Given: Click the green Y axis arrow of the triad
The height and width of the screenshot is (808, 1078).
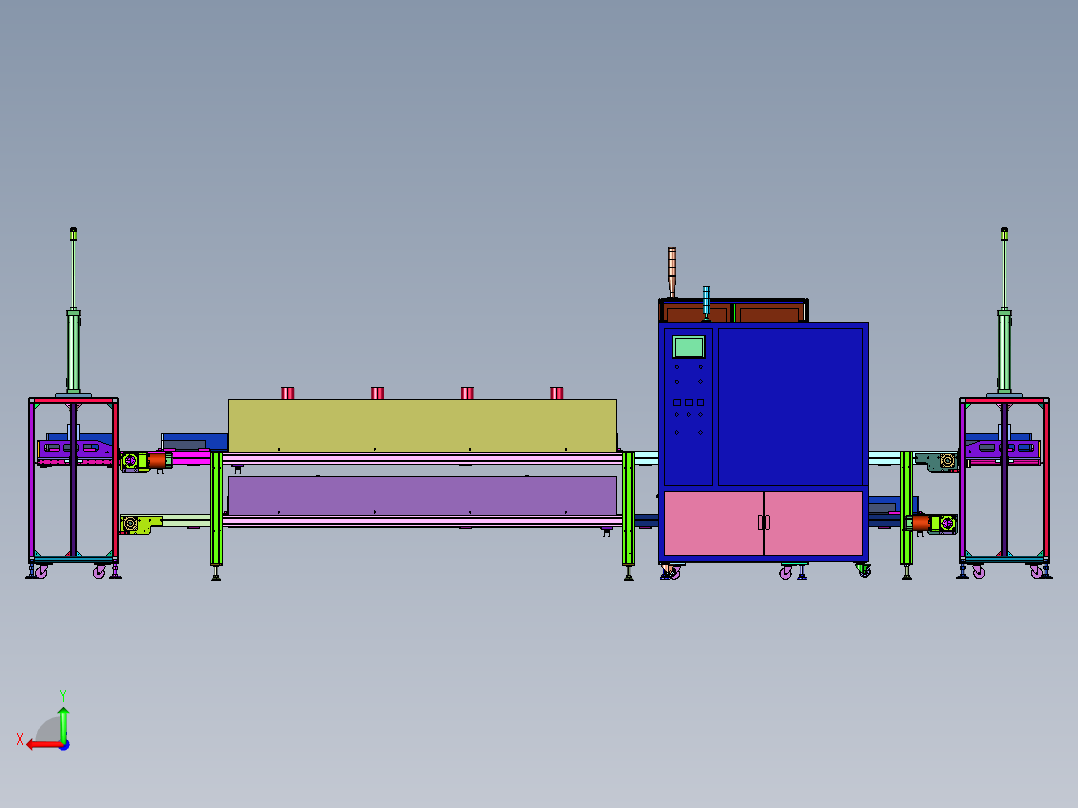Looking at the screenshot, I should [63, 723].
